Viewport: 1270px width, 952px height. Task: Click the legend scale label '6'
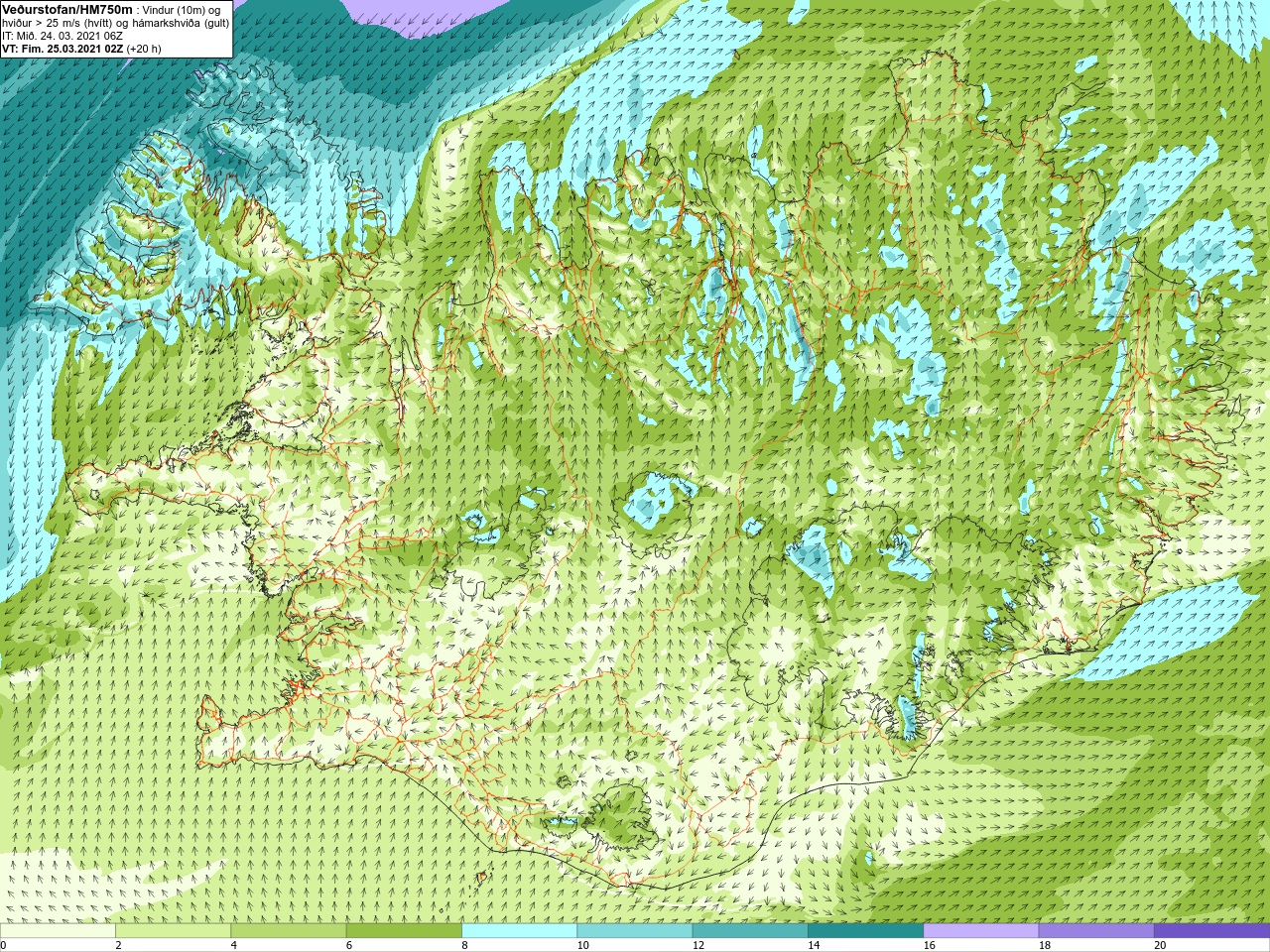pos(350,945)
